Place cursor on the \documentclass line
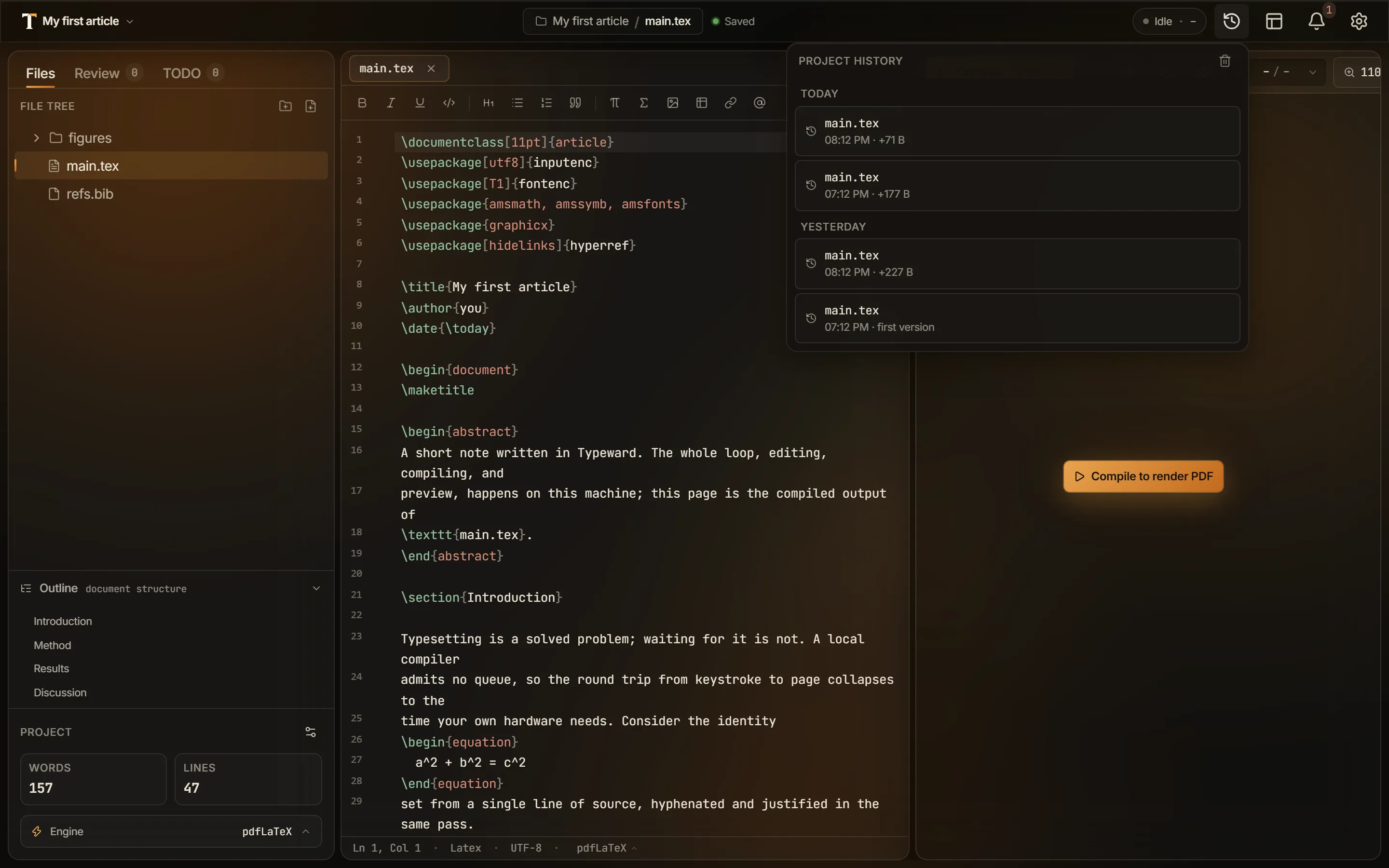This screenshot has height=868, width=1389. (507, 142)
